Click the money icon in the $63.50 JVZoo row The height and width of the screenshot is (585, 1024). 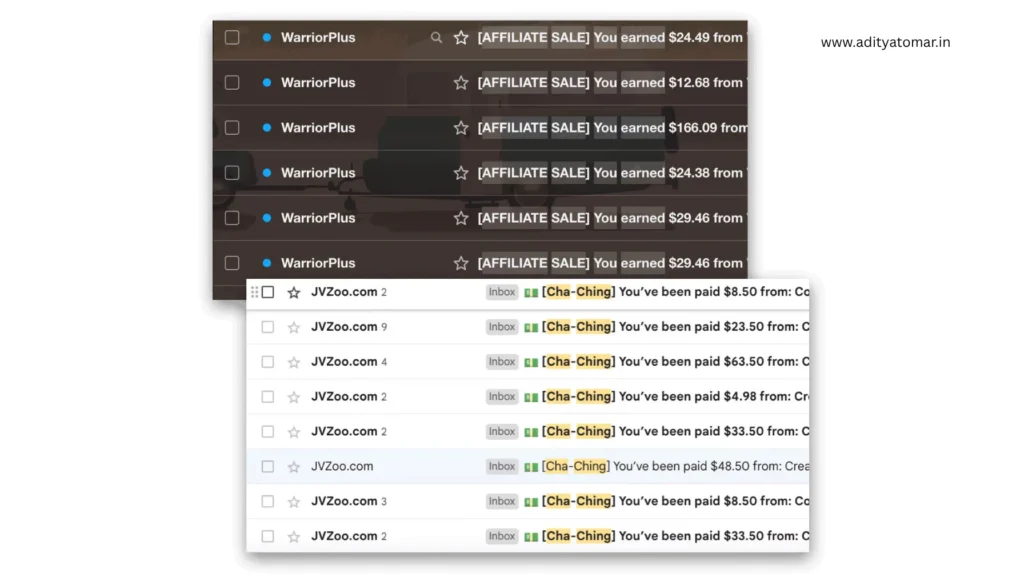click(531, 362)
